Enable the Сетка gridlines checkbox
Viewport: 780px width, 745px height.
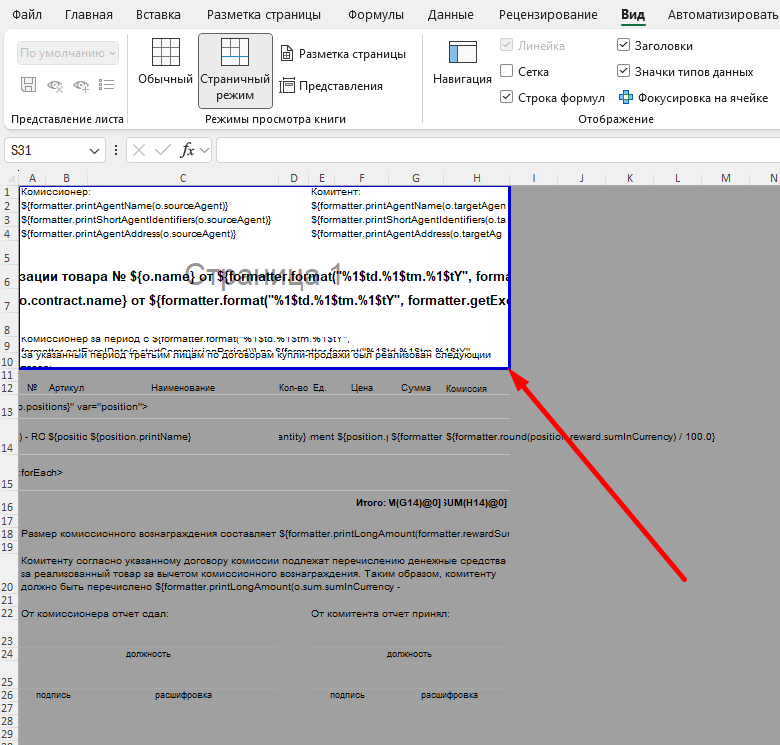pyautogui.click(x=506, y=71)
